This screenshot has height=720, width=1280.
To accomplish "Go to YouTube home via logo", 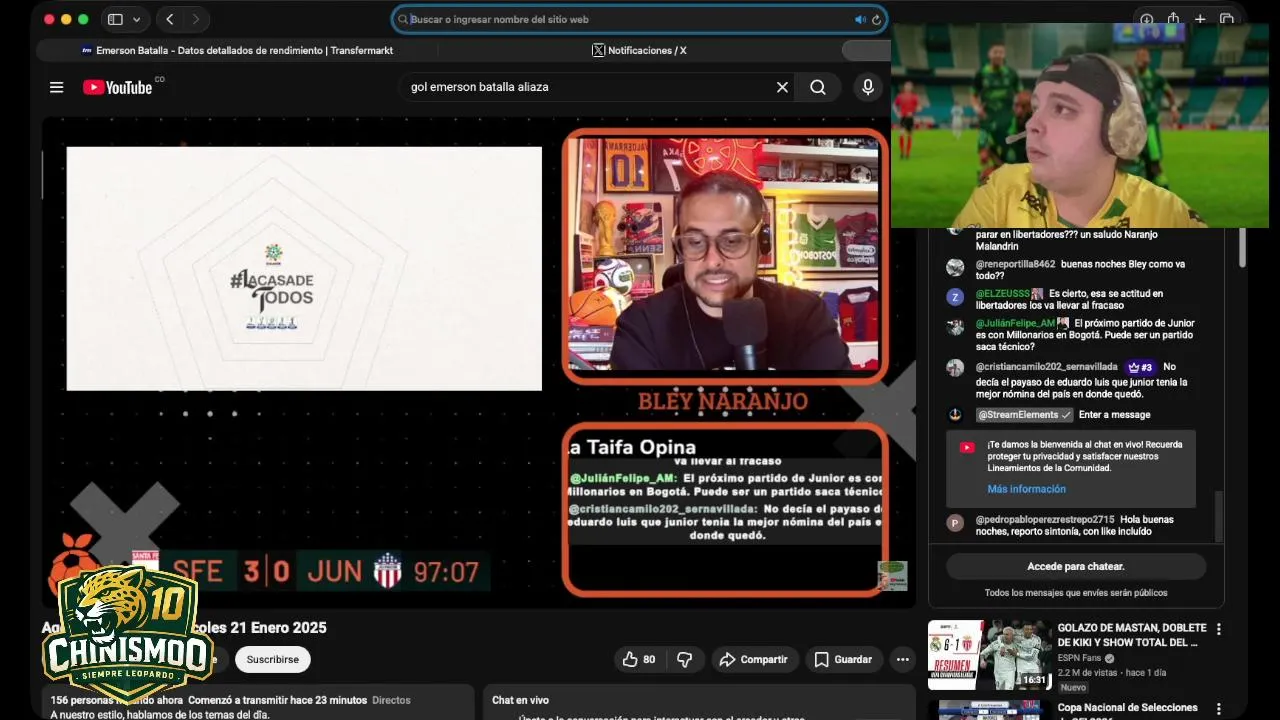I will click(x=118, y=87).
